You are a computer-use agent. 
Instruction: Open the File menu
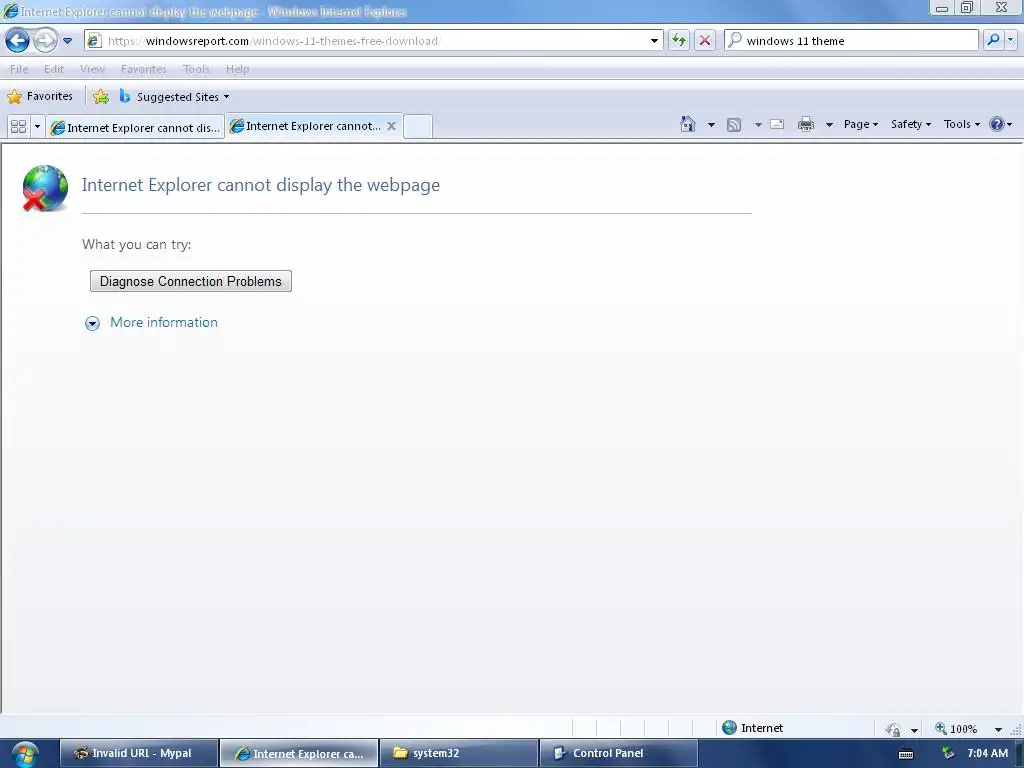(19, 69)
